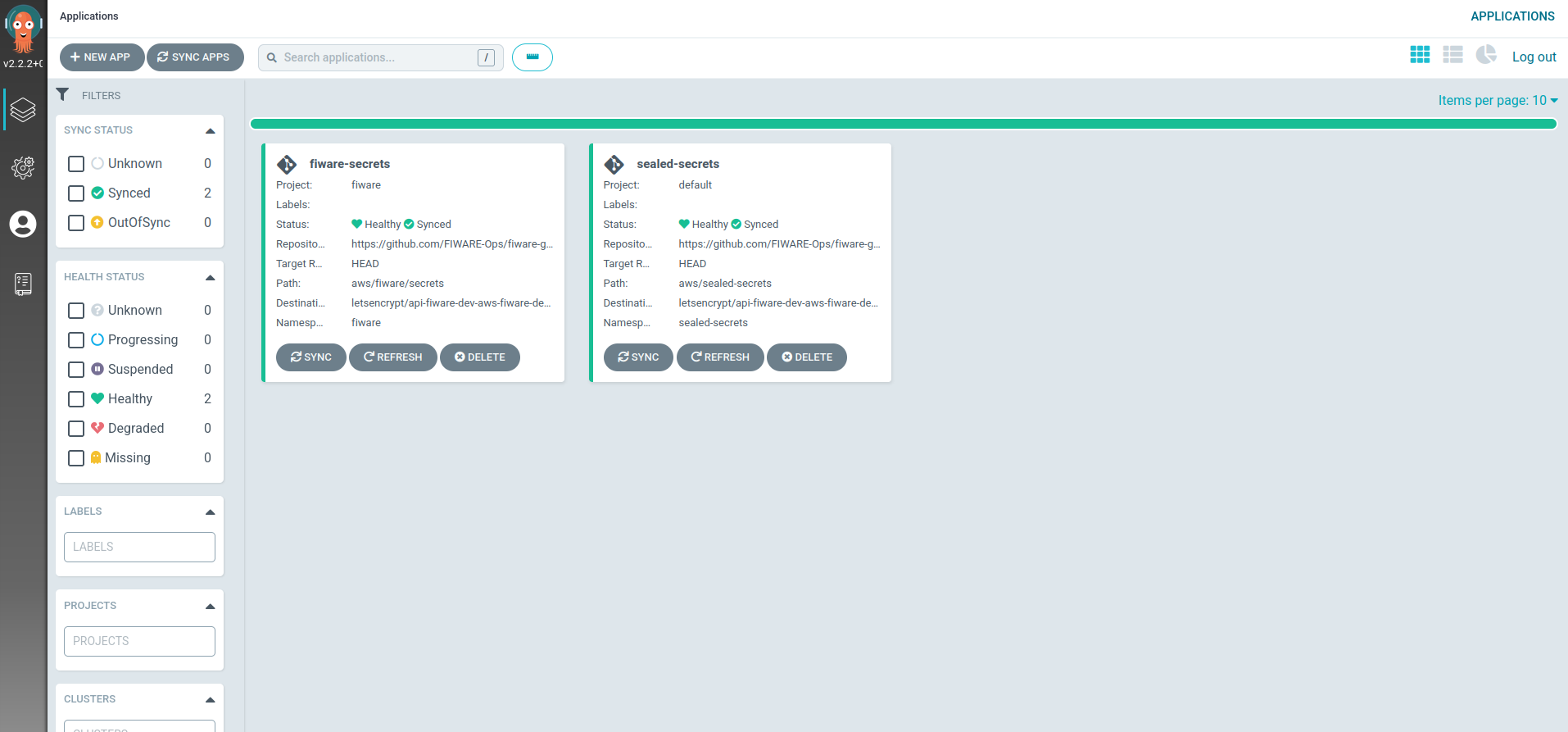Sync the sealed-secrets application
1568x732 pixels.
click(x=638, y=357)
